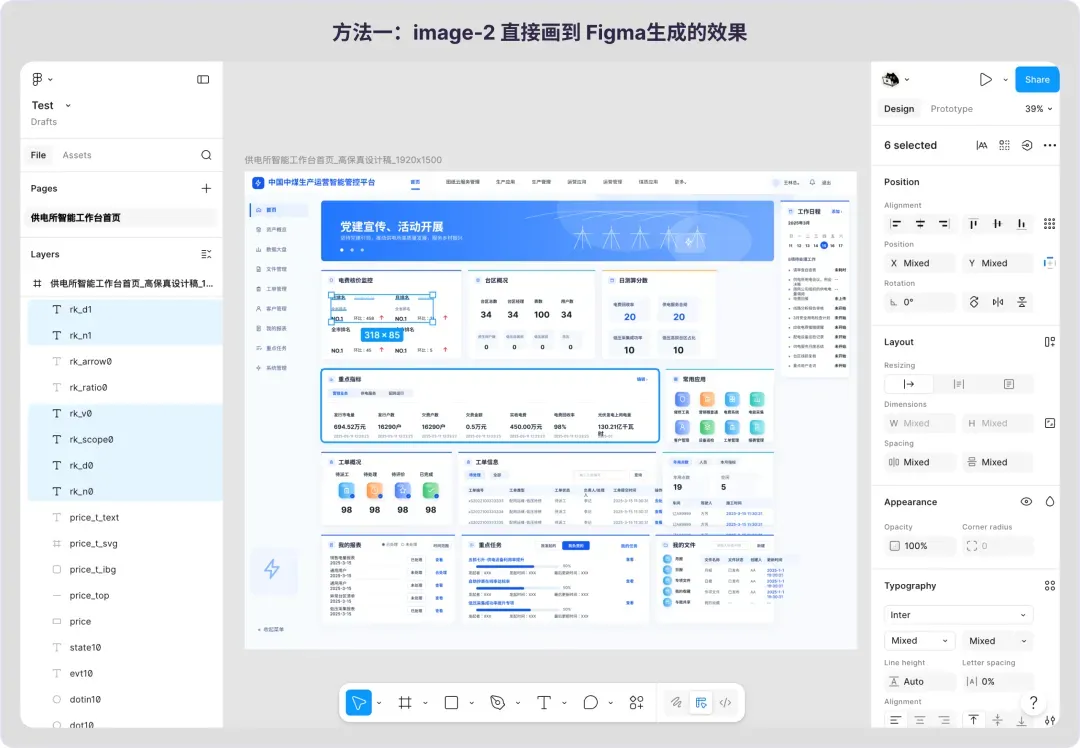Click the Line height Auto field
Screen dimensions: 1080x748
(920, 681)
